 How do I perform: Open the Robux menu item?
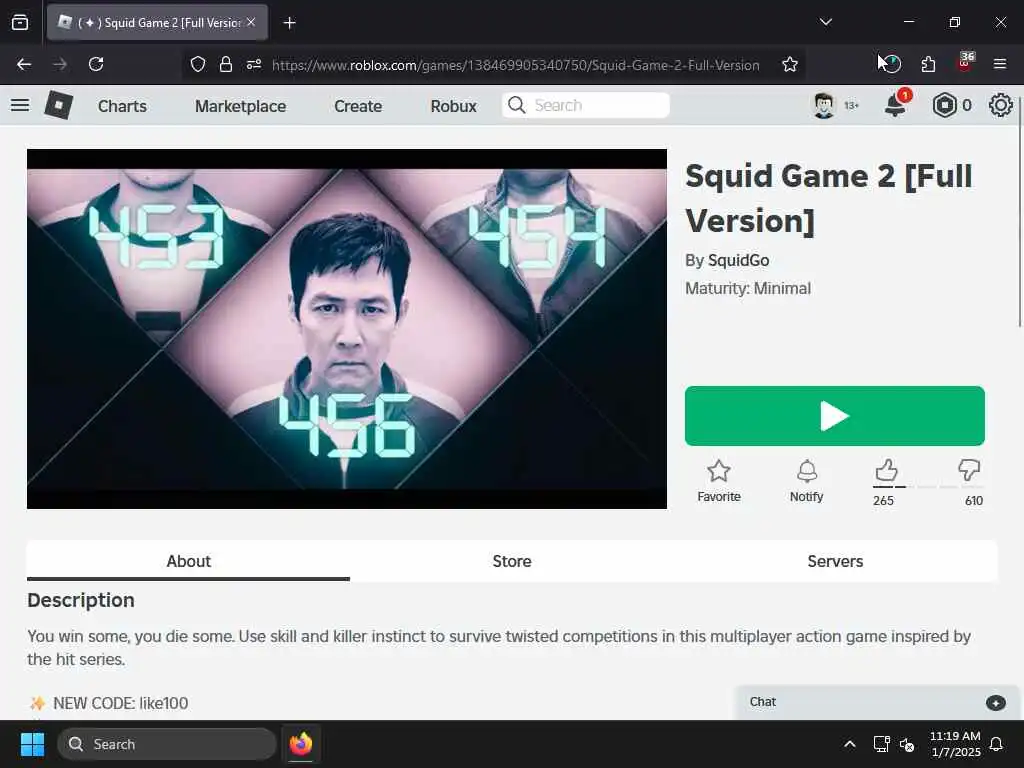pos(453,106)
